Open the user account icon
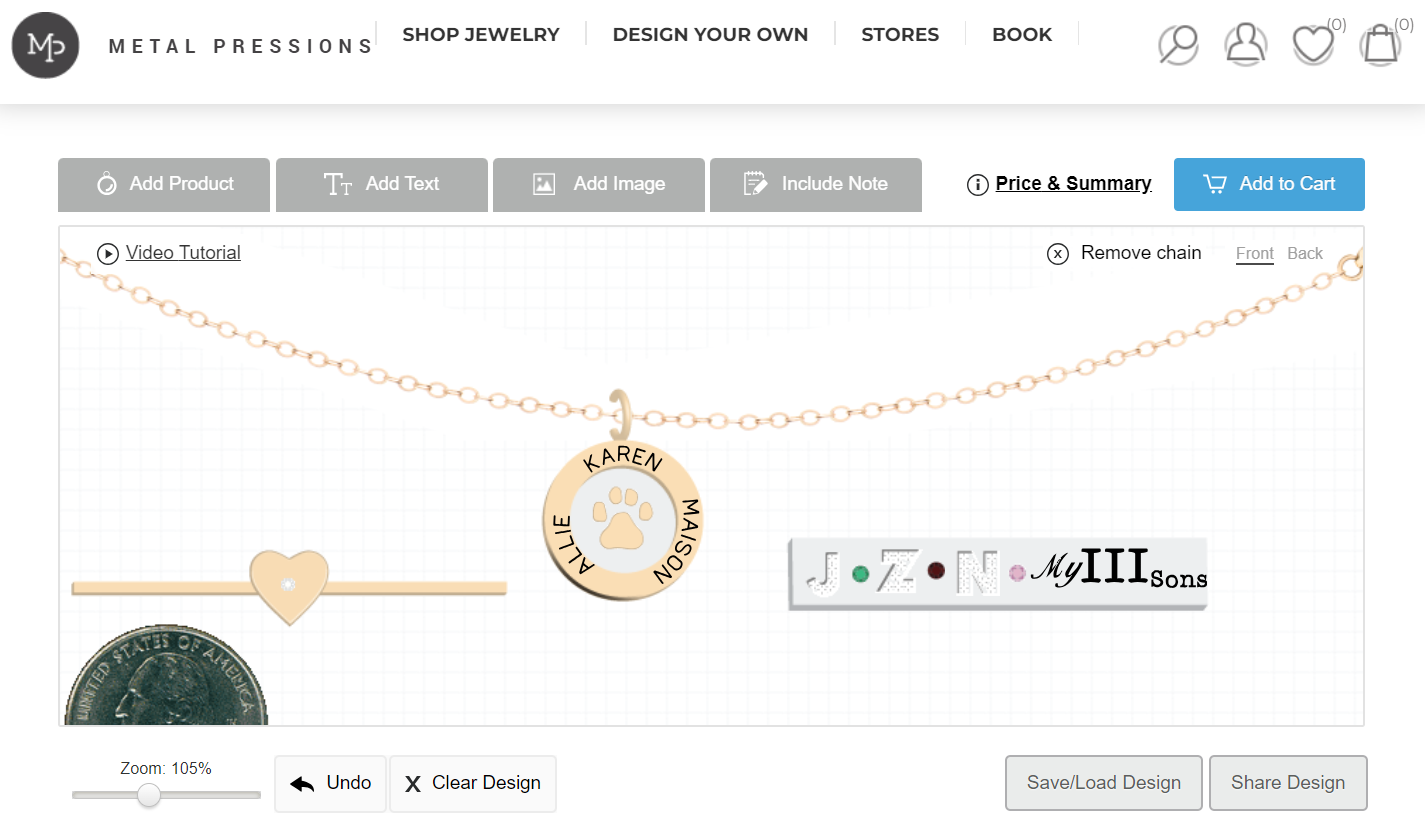 click(1245, 44)
